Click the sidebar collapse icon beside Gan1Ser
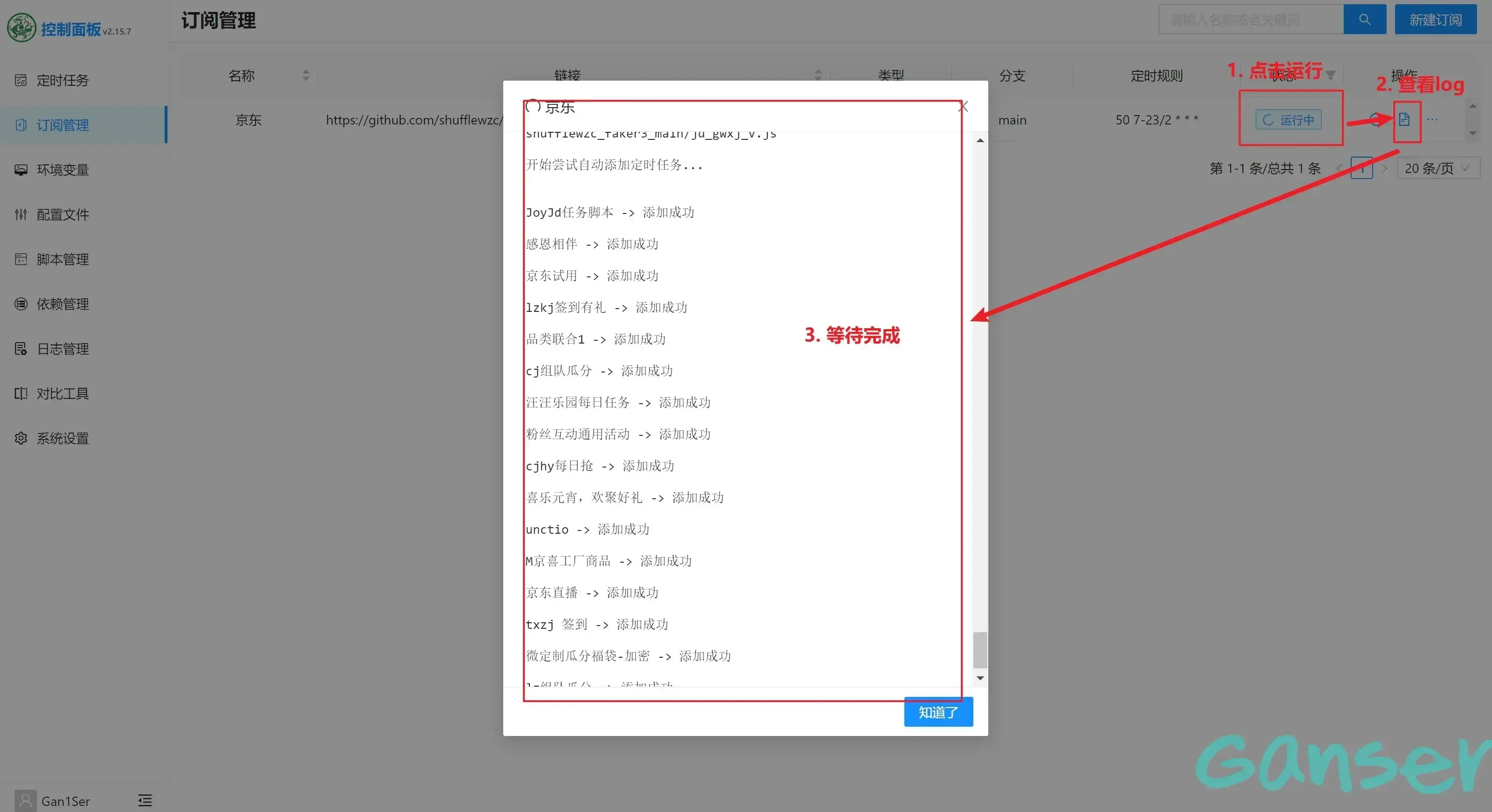This screenshot has height=812, width=1492. (145, 800)
